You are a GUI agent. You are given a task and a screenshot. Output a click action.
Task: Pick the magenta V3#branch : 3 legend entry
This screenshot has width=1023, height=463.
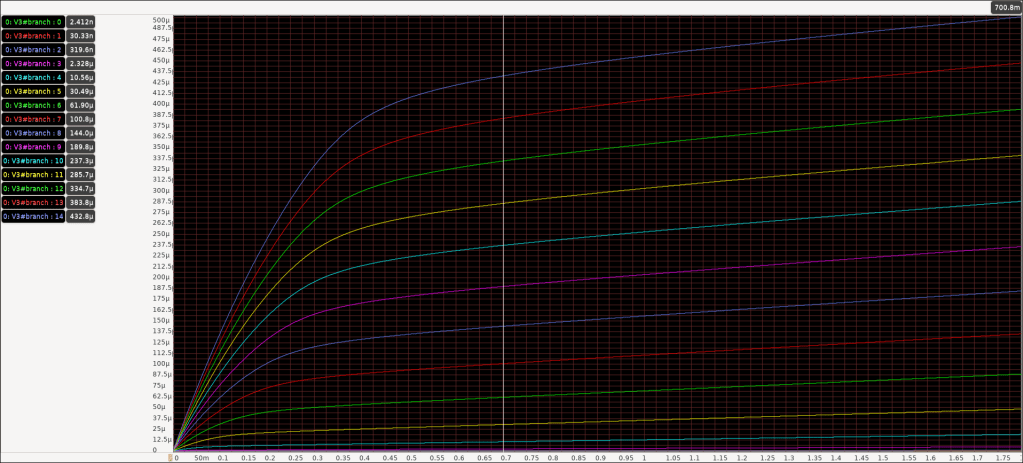click(33, 63)
